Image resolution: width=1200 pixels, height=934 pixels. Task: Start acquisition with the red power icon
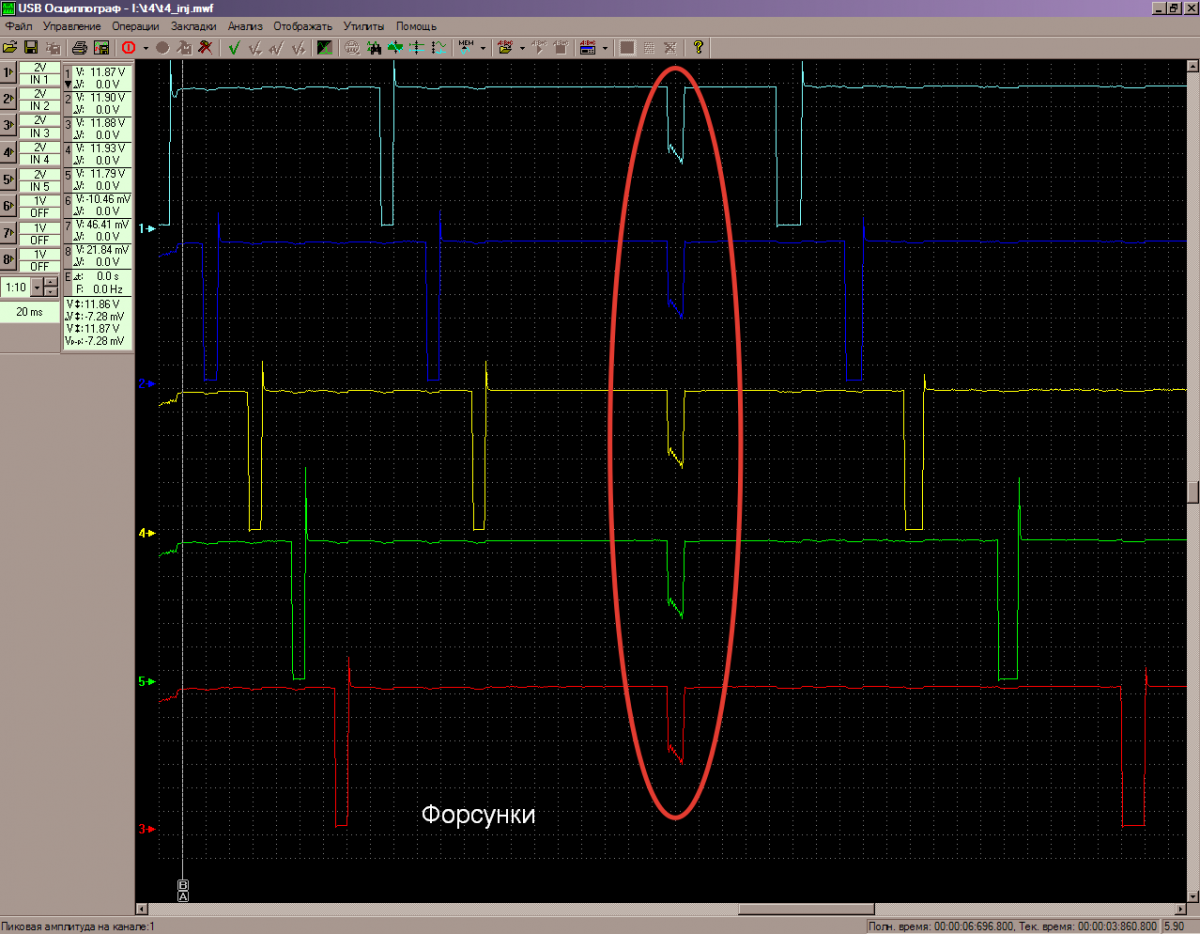click(128, 47)
